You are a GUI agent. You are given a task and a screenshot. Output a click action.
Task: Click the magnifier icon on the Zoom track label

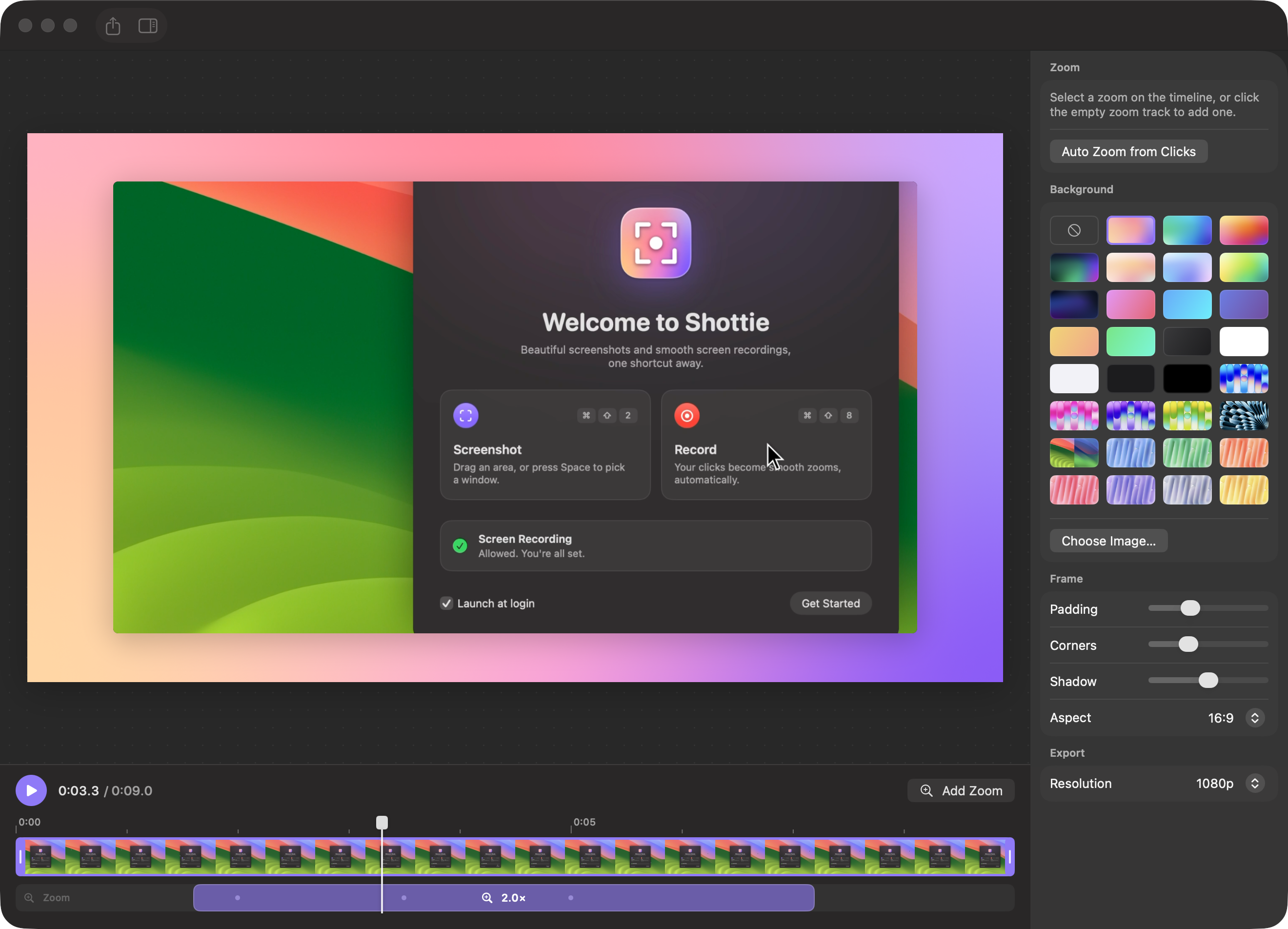click(29, 898)
